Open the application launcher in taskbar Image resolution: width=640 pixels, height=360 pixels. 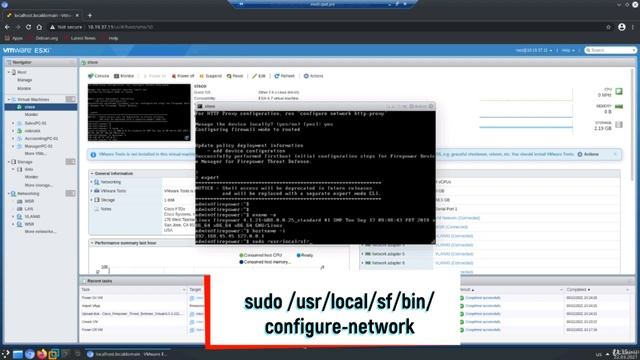click(x=5, y=354)
